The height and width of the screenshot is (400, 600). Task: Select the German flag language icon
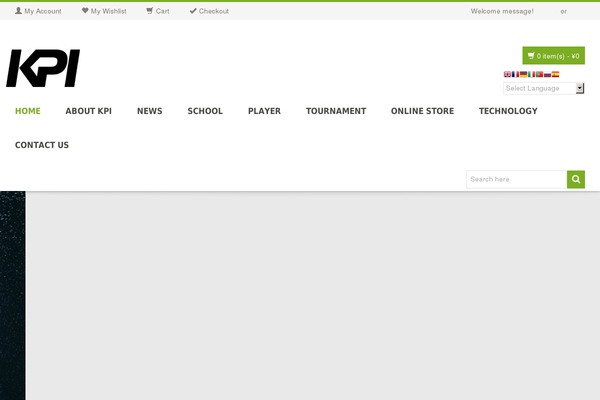pos(523,74)
